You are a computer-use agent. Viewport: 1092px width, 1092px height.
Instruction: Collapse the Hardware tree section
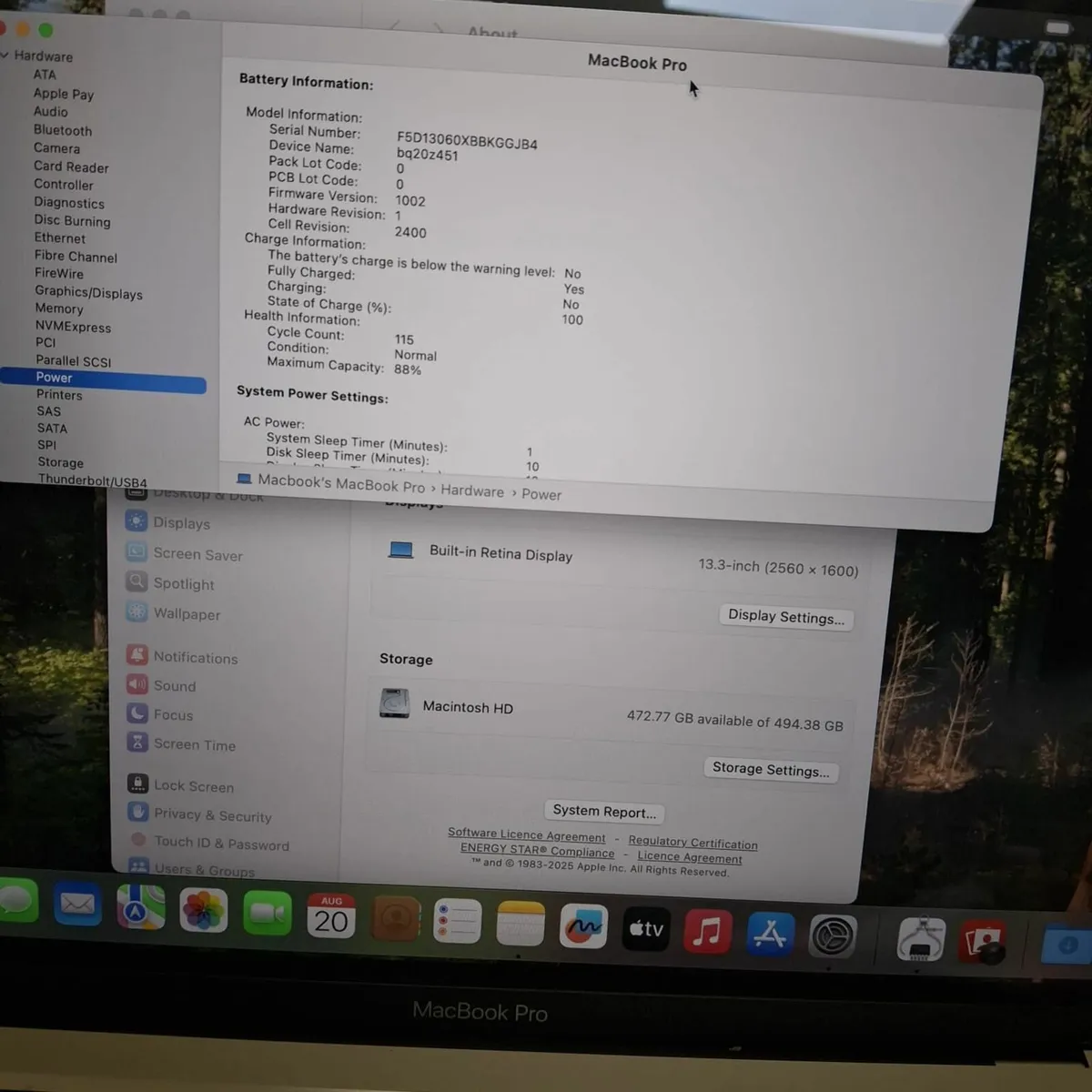[5, 56]
